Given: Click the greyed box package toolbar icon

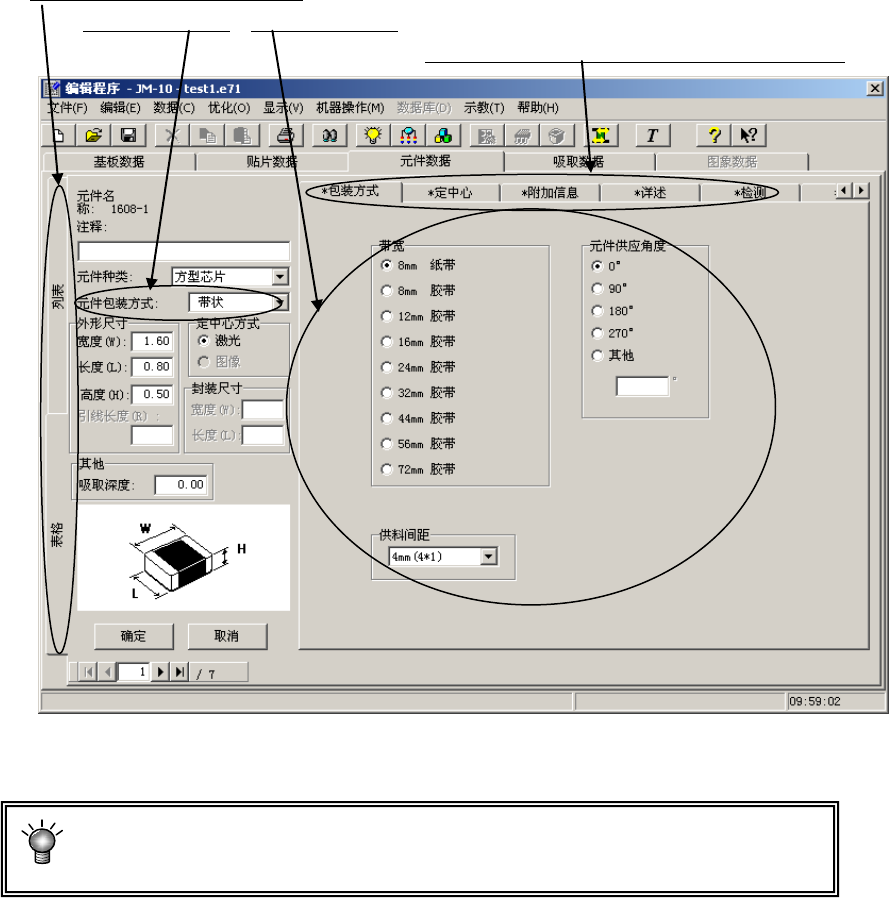Looking at the screenshot, I should click(x=557, y=135).
